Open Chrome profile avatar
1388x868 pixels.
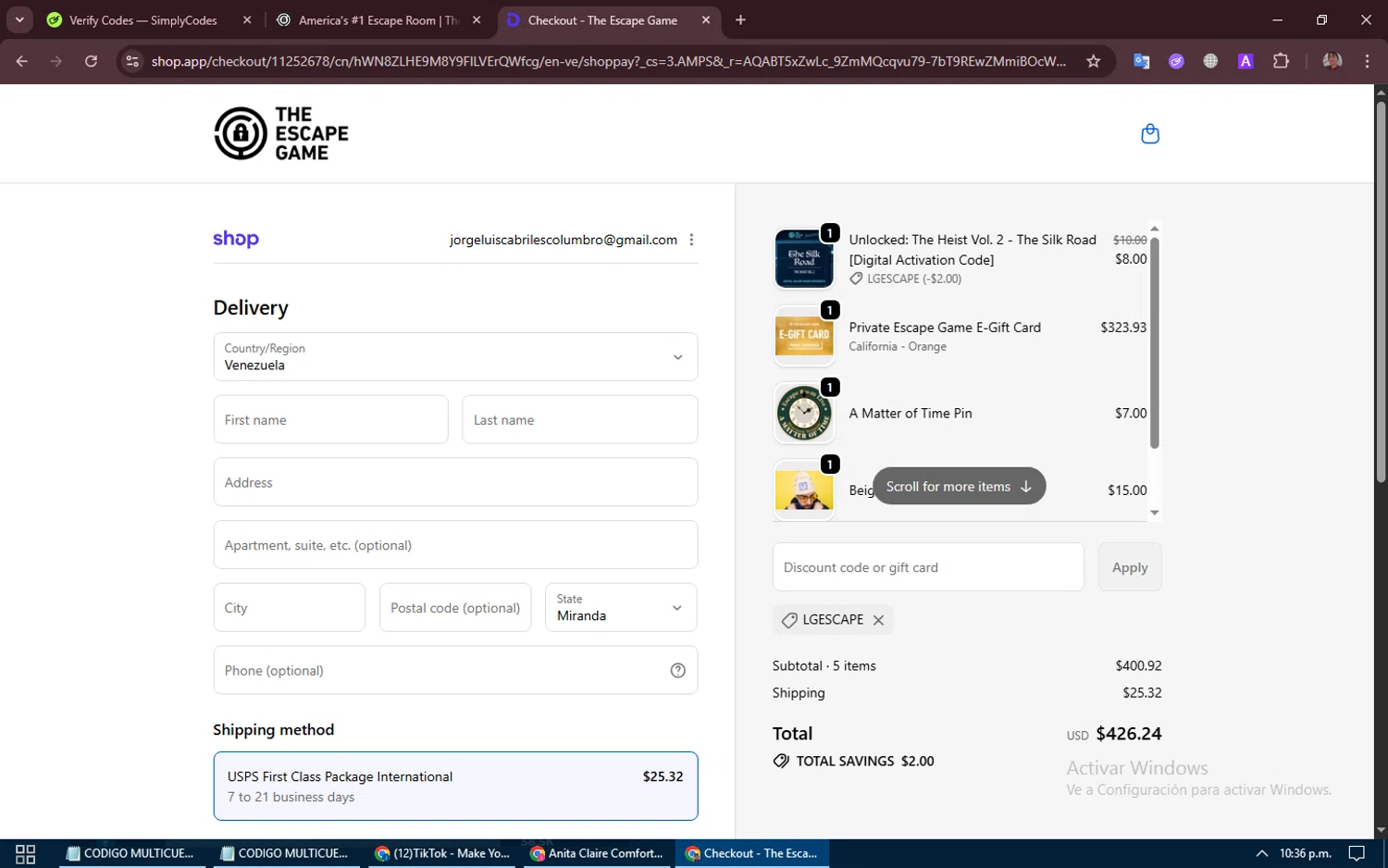point(1332,61)
